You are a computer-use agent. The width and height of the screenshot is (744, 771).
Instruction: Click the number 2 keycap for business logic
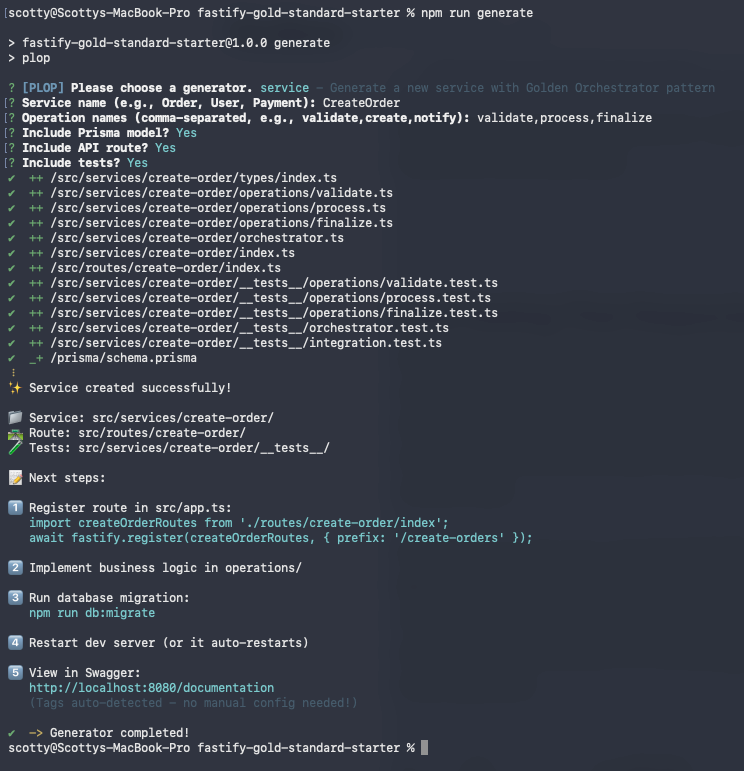coord(14,568)
